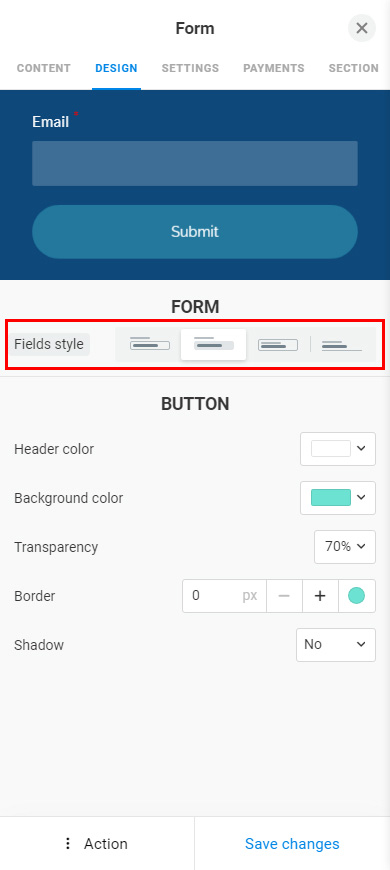The height and width of the screenshot is (870, 390).
Task: Open the Shadow dropdown set to No
Action: [336, 645]
